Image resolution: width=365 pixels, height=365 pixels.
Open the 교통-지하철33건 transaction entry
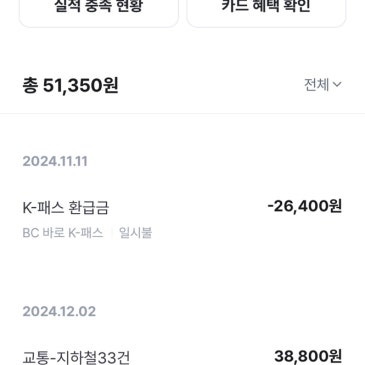[x=182, y=357]
